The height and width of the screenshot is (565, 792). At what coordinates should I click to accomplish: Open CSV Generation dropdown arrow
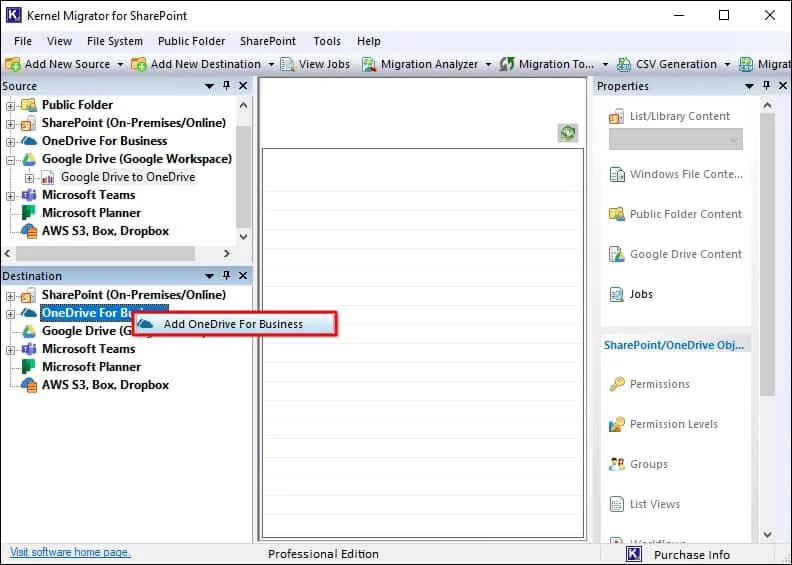pyautogui.click(x=727, y=65)
